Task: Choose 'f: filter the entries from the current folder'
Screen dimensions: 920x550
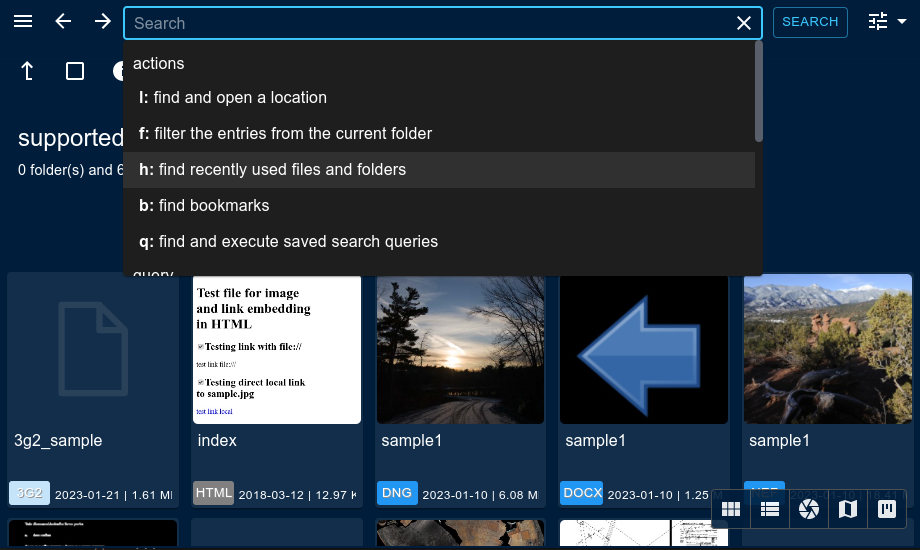Action: tap(439, 133)
